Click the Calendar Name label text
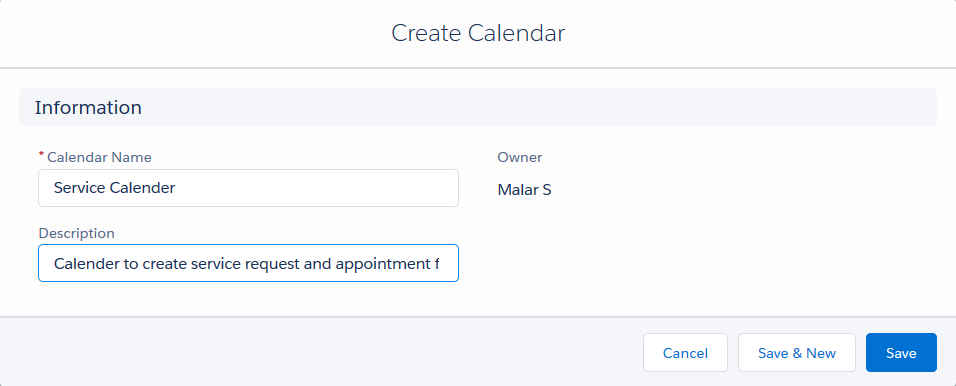Screen dimensions: 956x386 pyautogui.click(x=99, y=157)
